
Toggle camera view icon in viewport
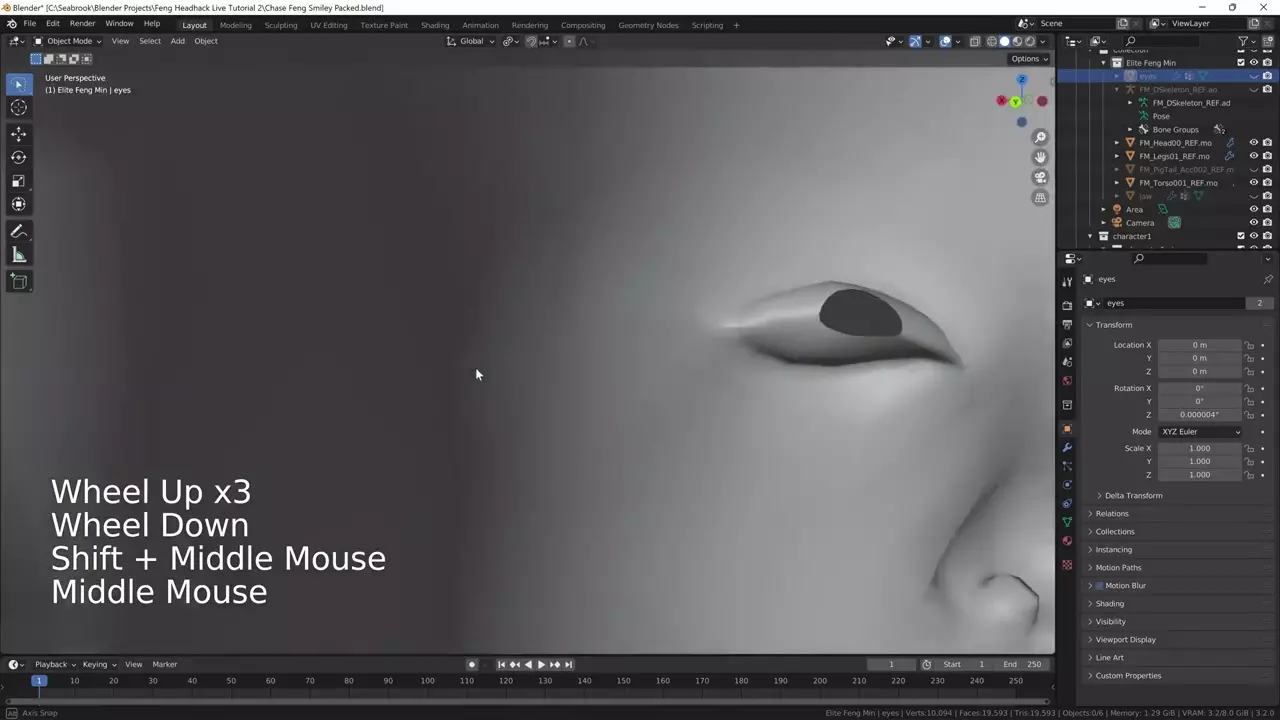pos(1040,177)
